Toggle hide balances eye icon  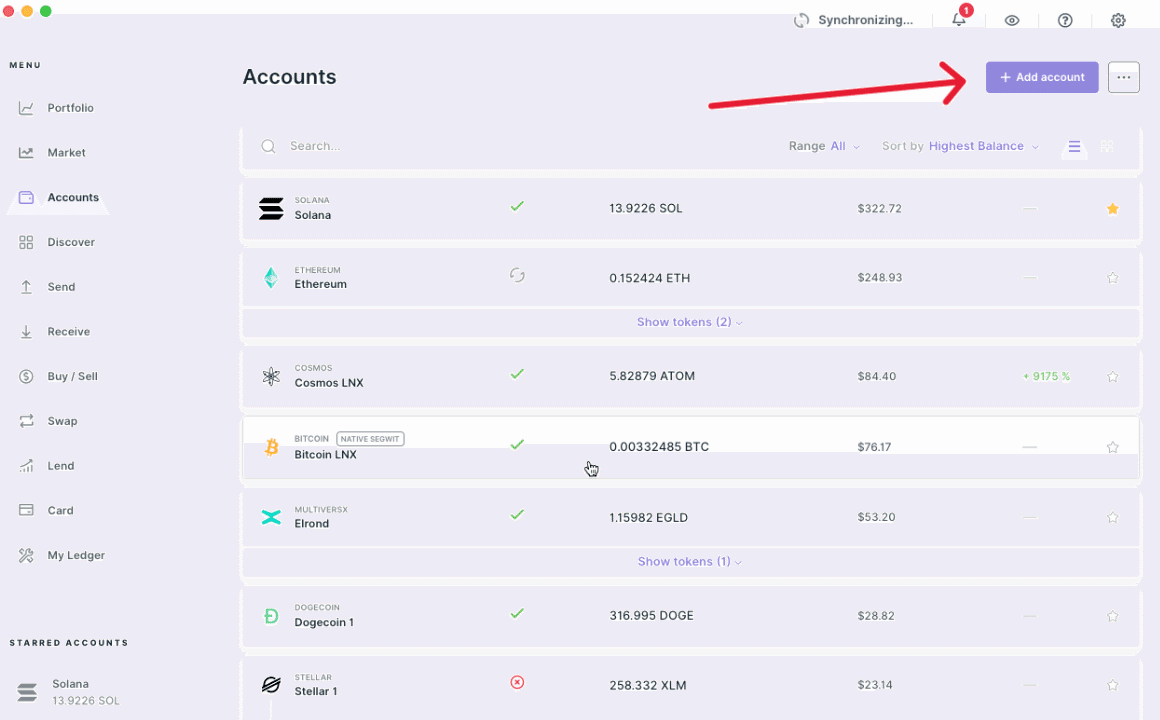tap(1012, 20)
